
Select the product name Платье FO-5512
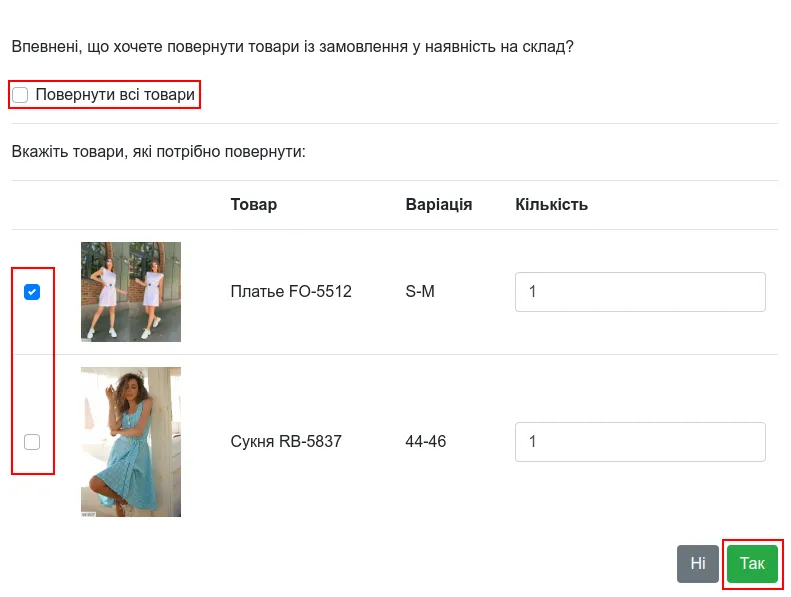(x=291, y=291)
